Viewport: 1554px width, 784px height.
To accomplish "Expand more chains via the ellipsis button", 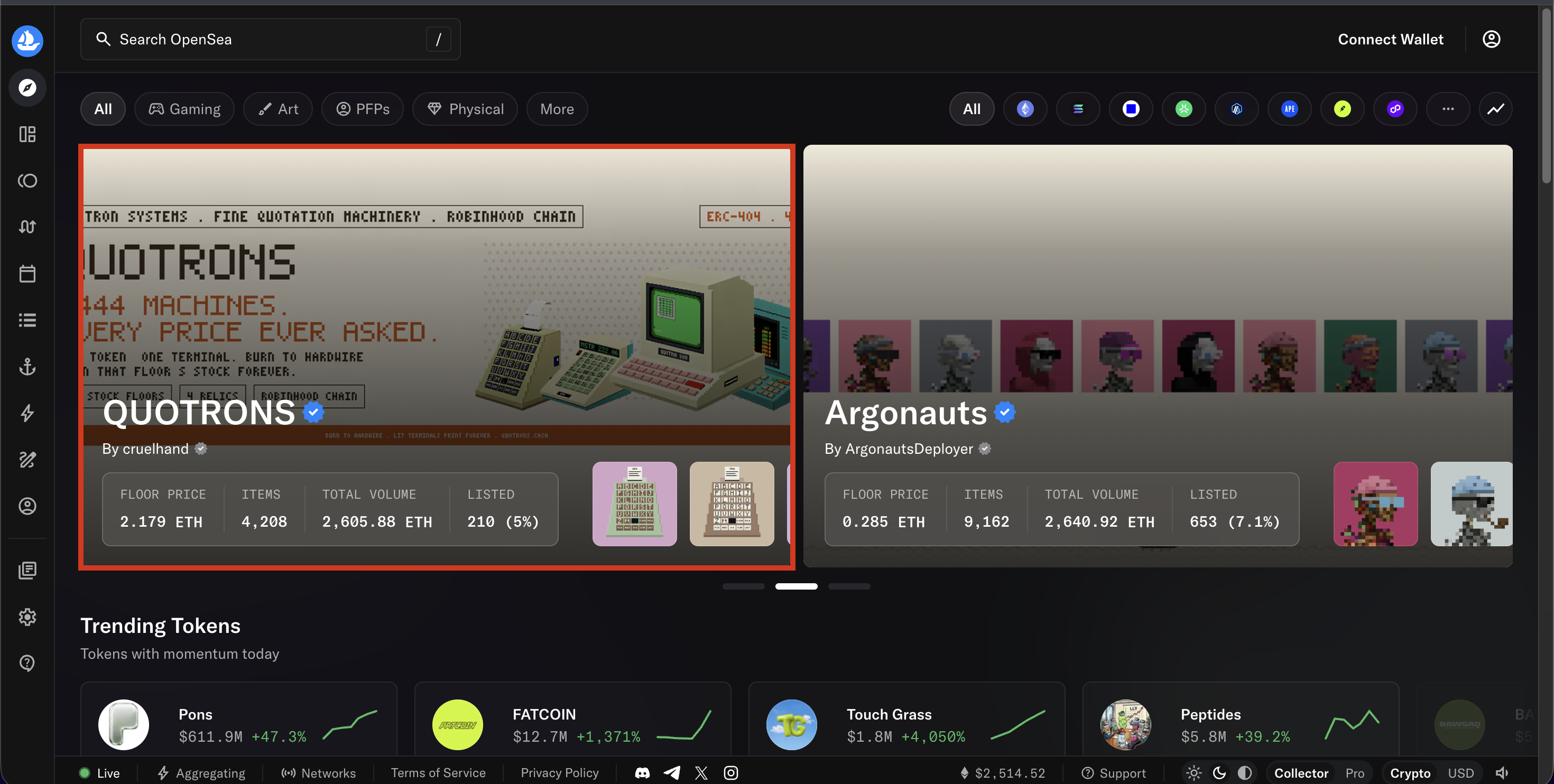I will click(1448, 109).
